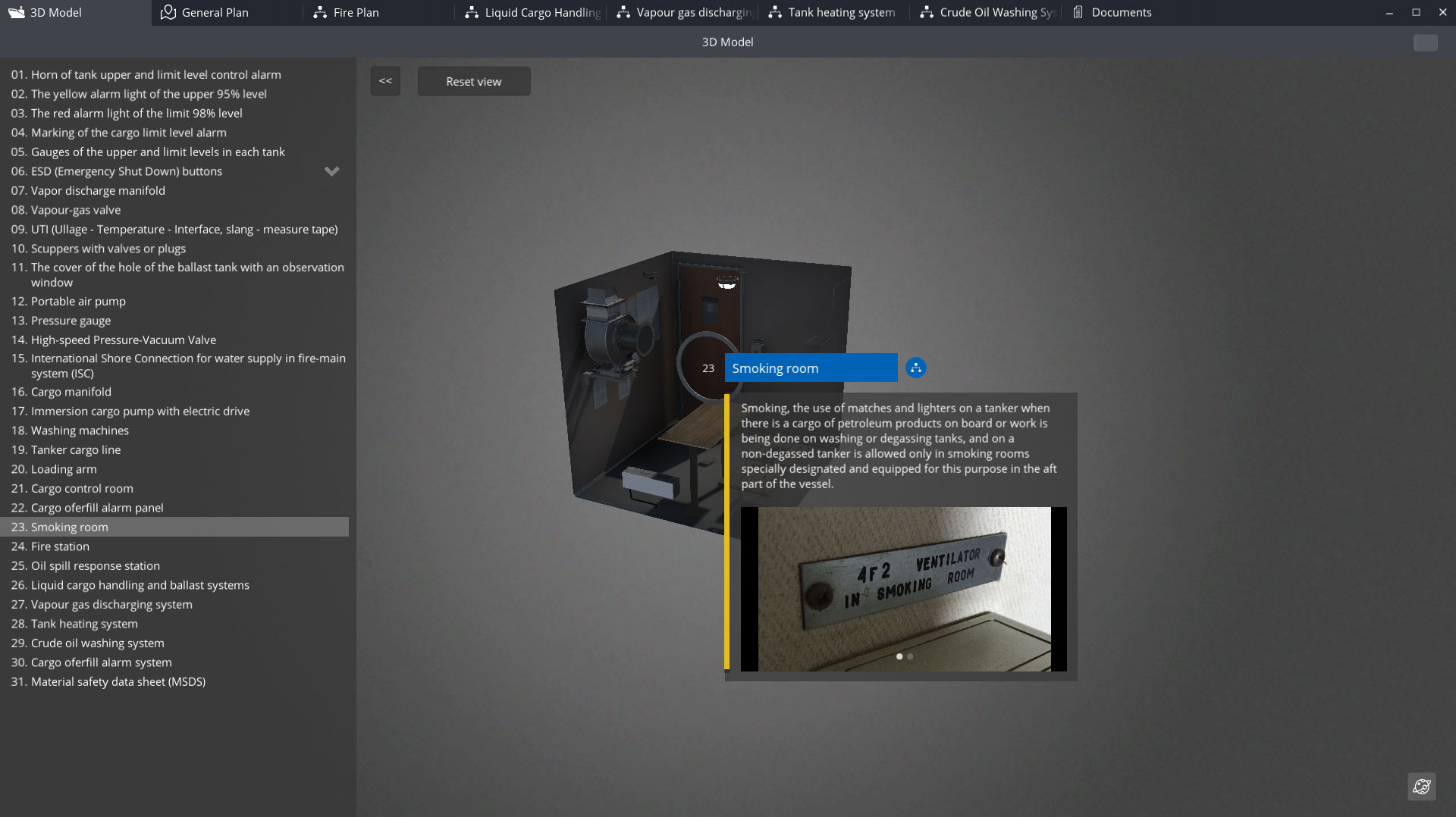Click the Tank heating system tab icon

click(775, 12)
